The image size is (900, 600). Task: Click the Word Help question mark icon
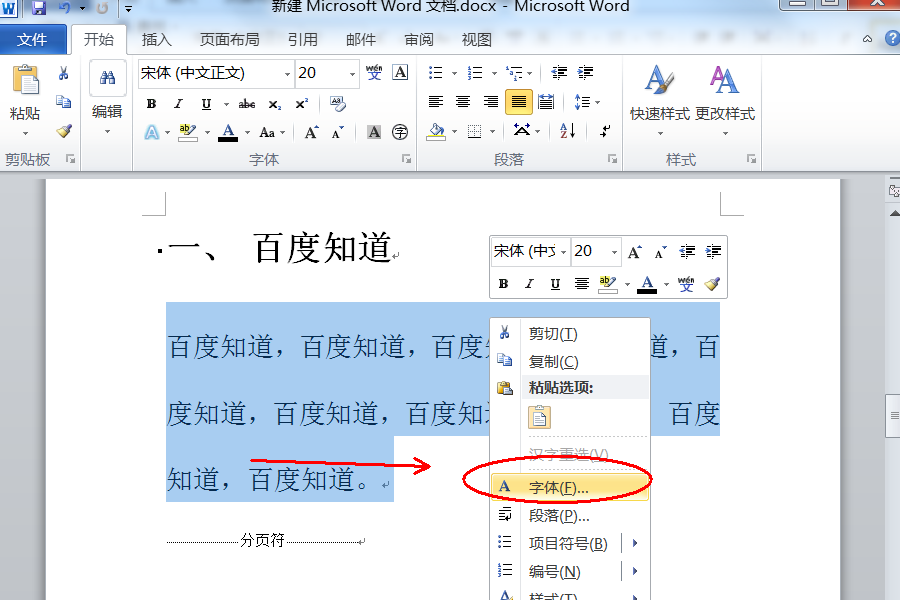(x=892, y=38)
